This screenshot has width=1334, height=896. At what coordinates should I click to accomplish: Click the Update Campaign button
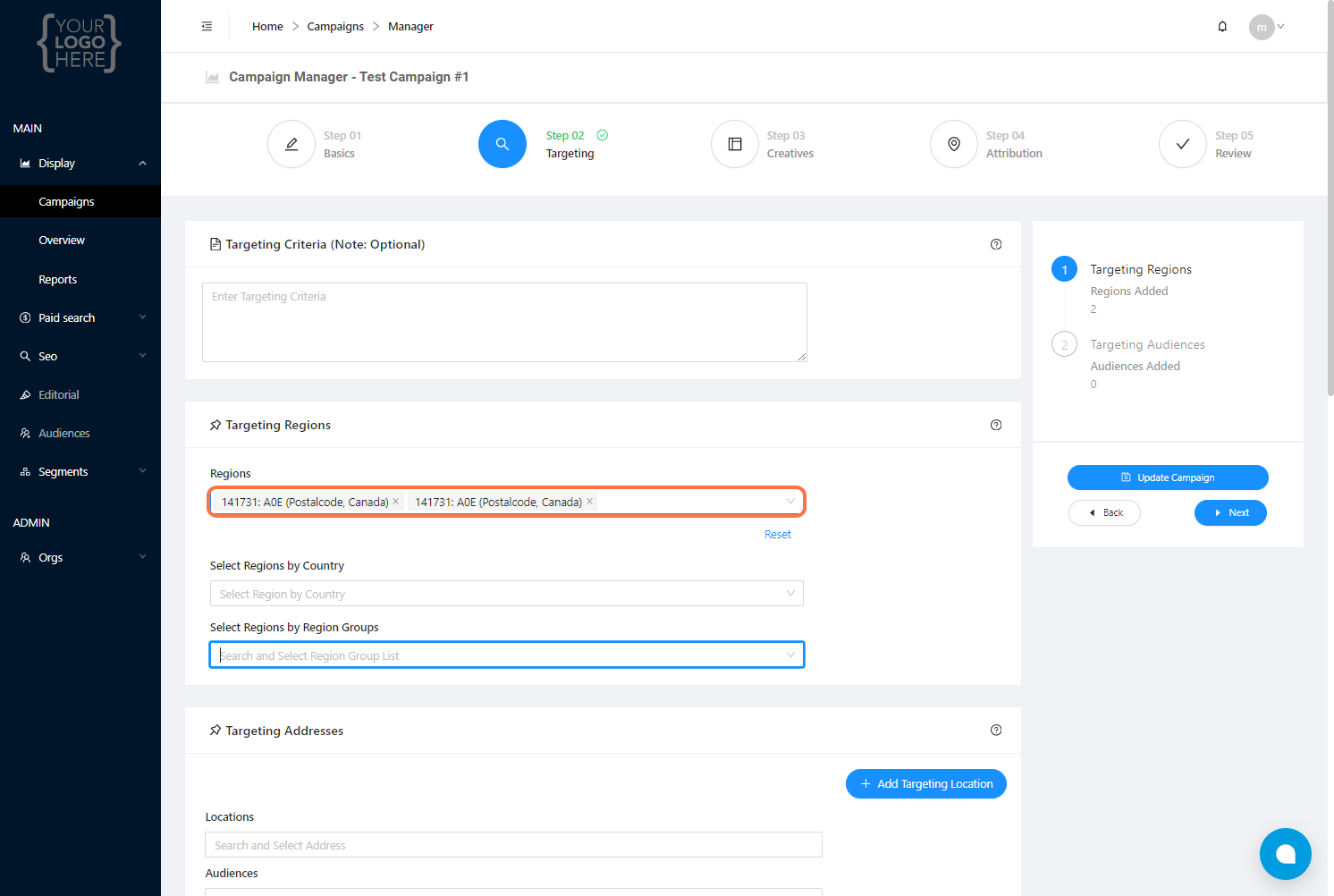(1168, 478)
